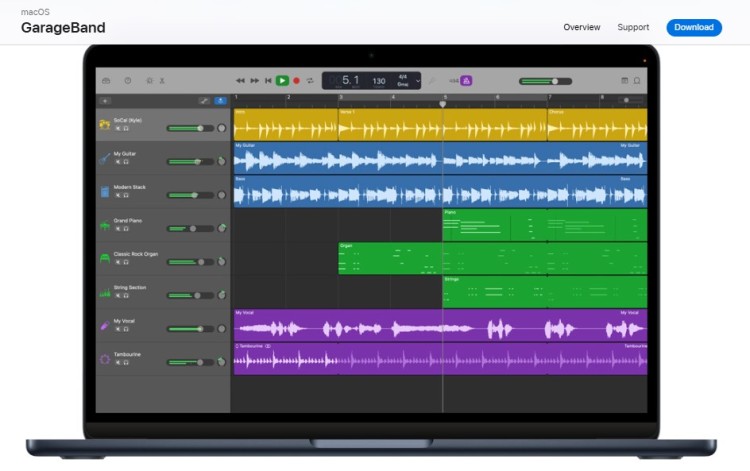Click the Tambourine track icon
Screen dimensions: 750x471
[105, 359]
